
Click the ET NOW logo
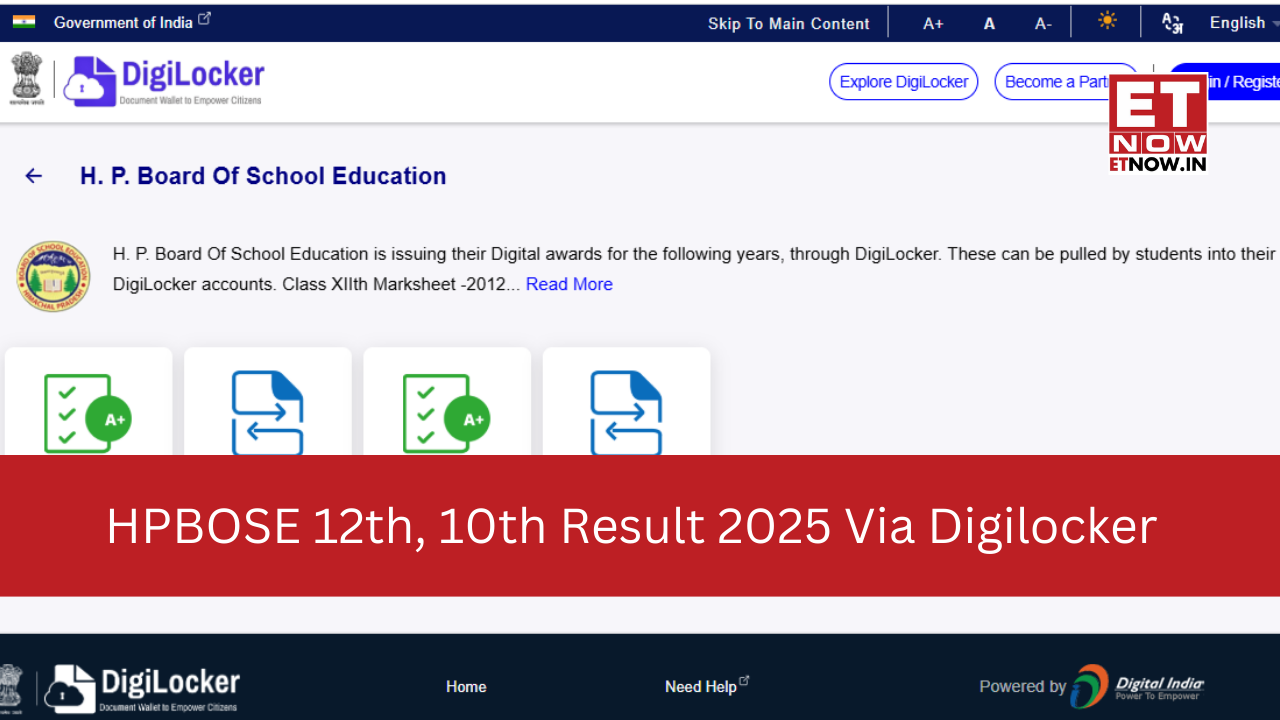click(x=1159, y=122)
